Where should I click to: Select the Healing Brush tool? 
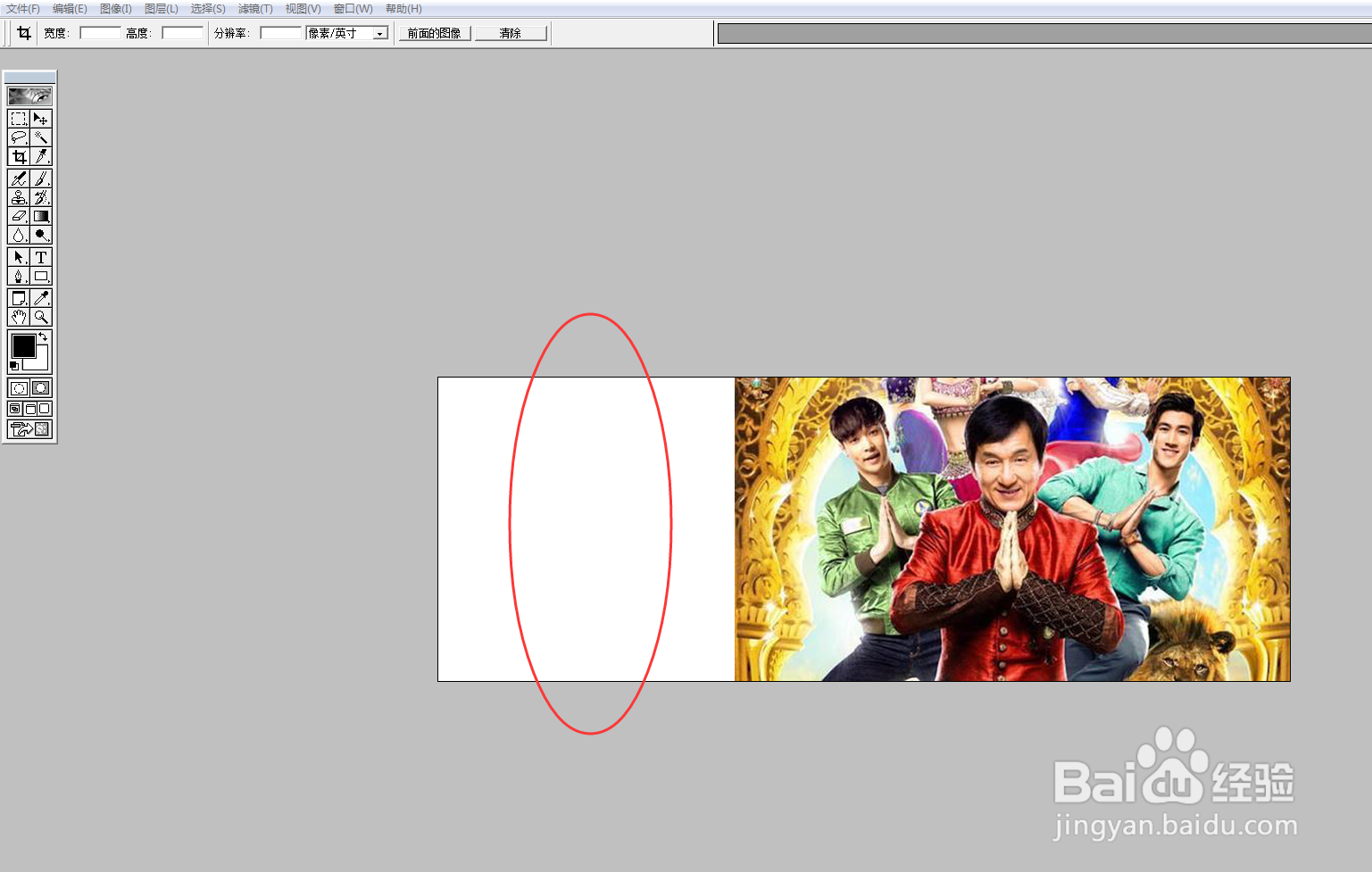(19, 179)
